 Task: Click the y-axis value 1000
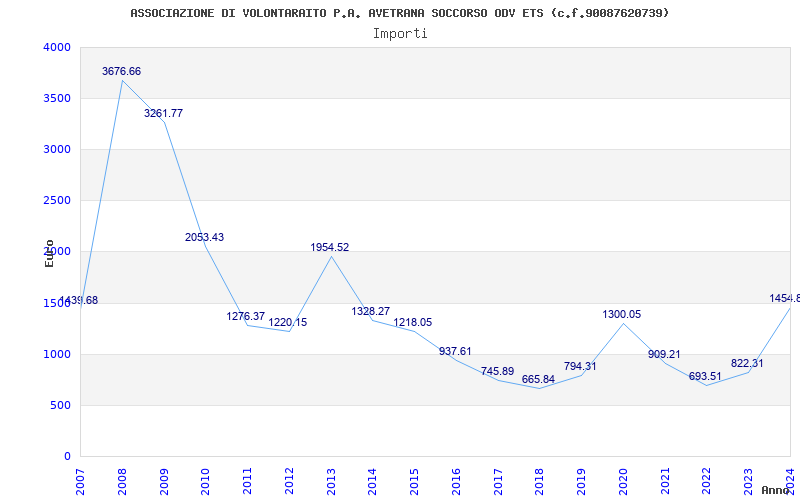[x=57, y=354]
